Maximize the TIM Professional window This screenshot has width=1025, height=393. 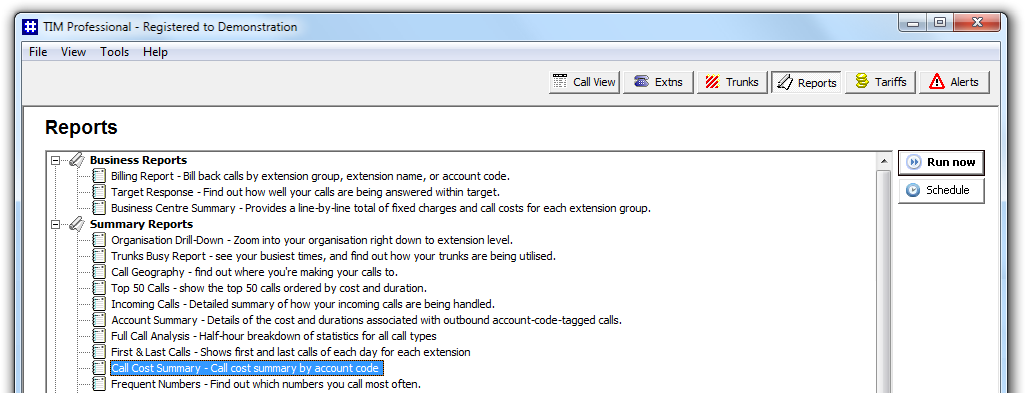pyautogui.click(x=940, y=24)
